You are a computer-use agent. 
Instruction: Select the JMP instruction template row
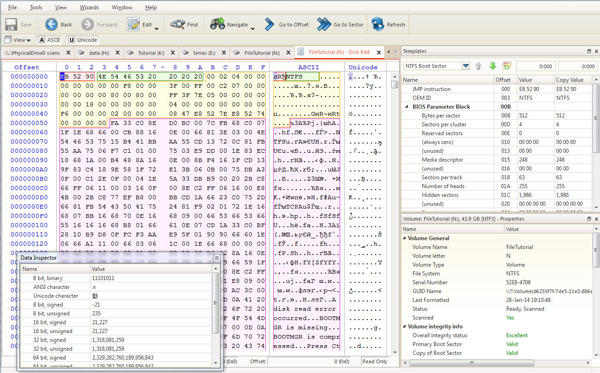tap(497, 89)
